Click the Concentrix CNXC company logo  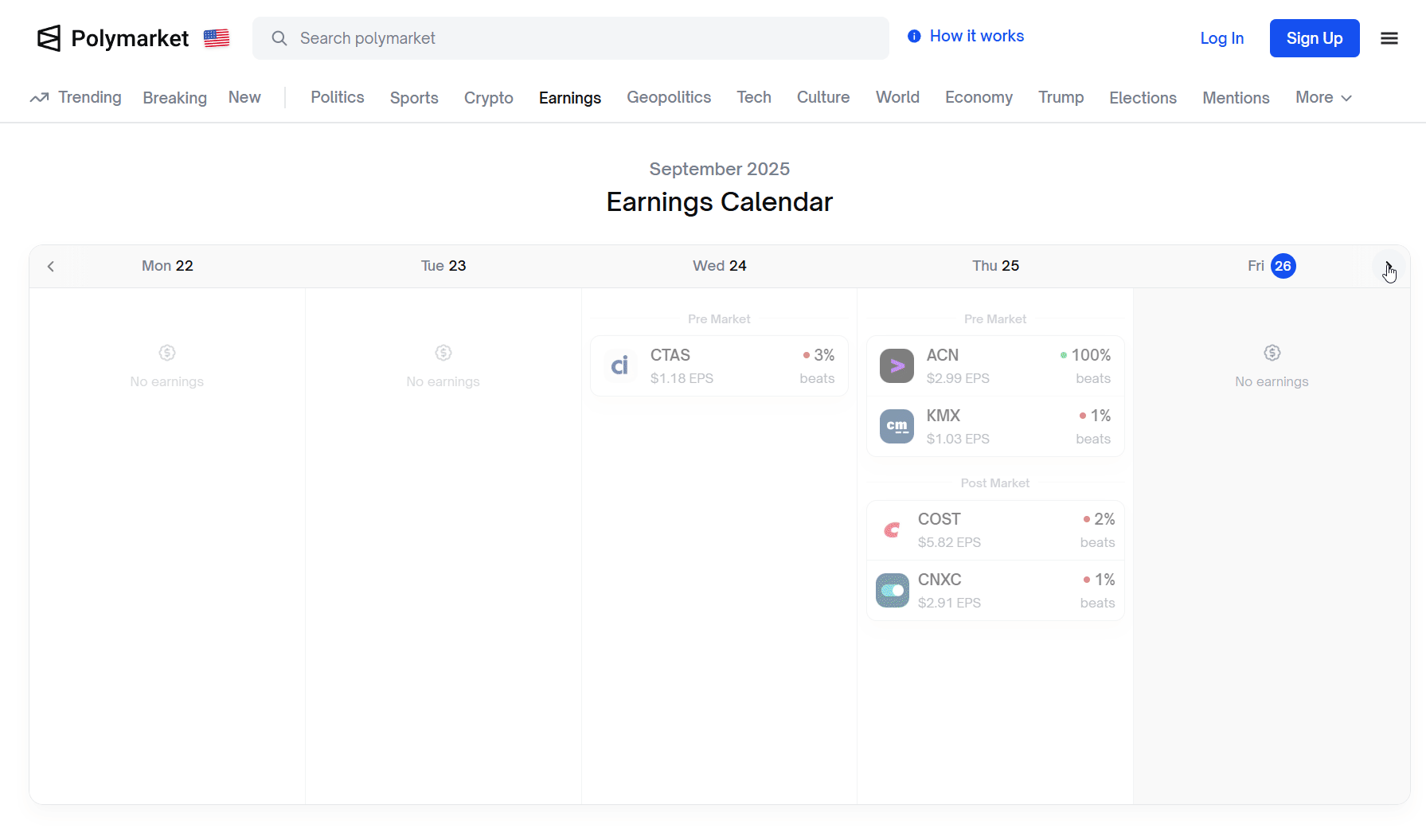click(892, 590)
